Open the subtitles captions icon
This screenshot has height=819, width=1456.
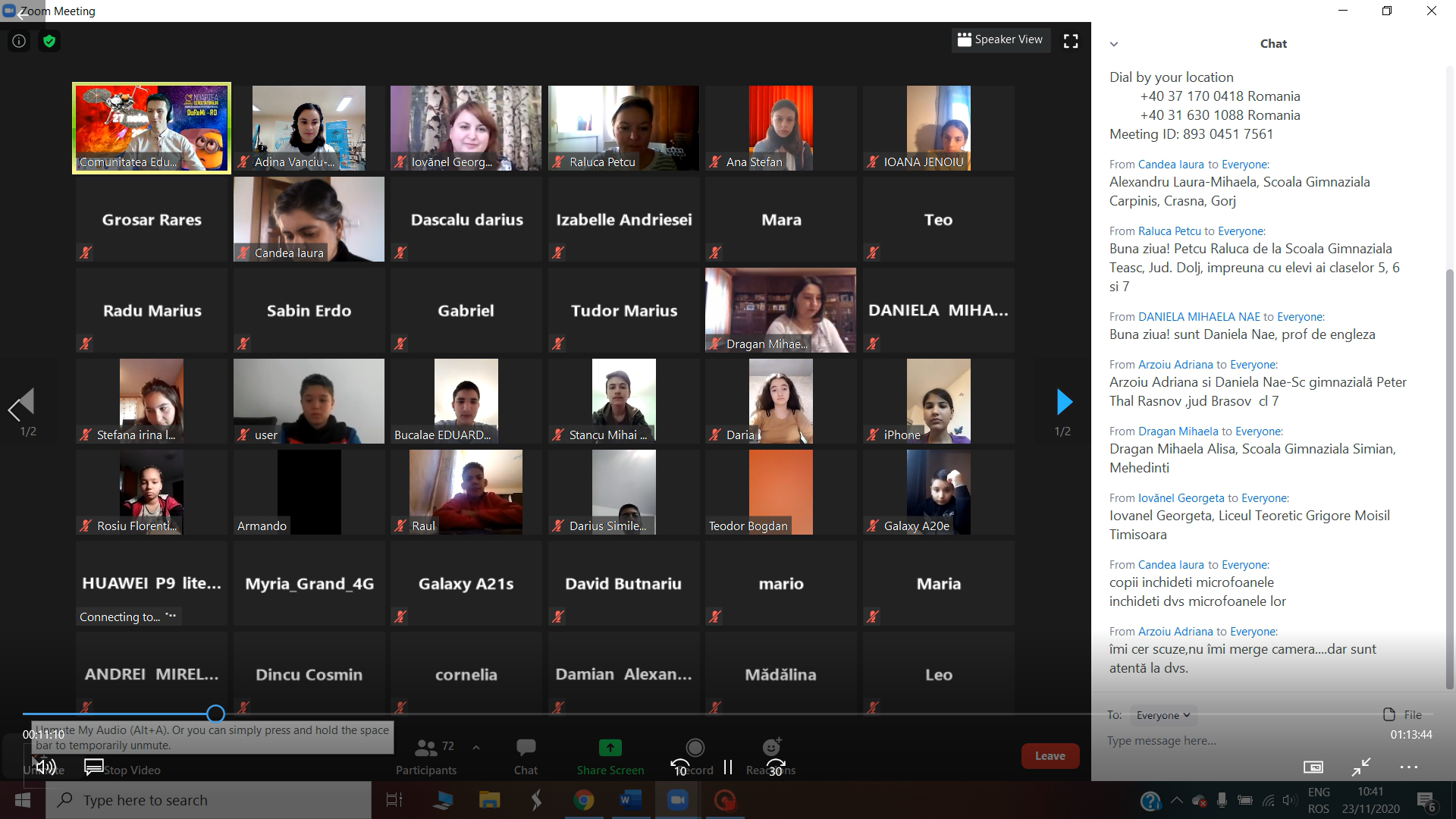(94, 767)
